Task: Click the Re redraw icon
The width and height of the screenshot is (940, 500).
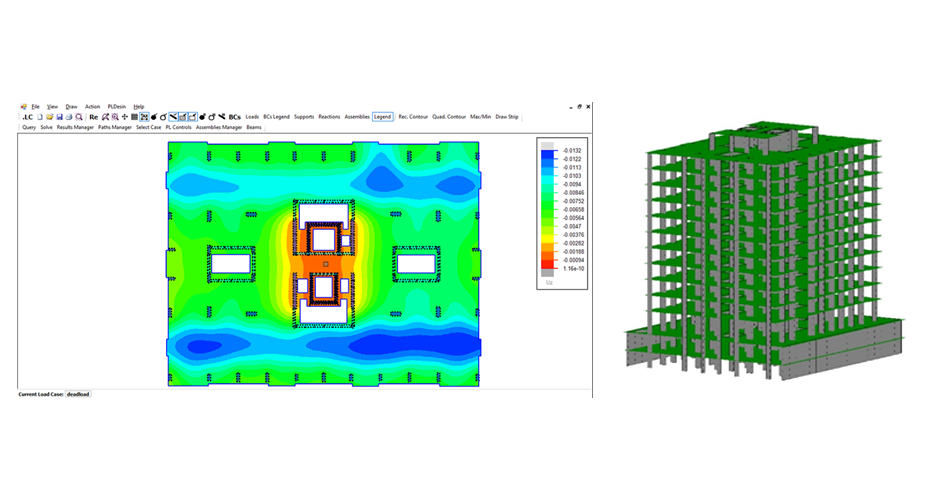Action: coord(93,117)
